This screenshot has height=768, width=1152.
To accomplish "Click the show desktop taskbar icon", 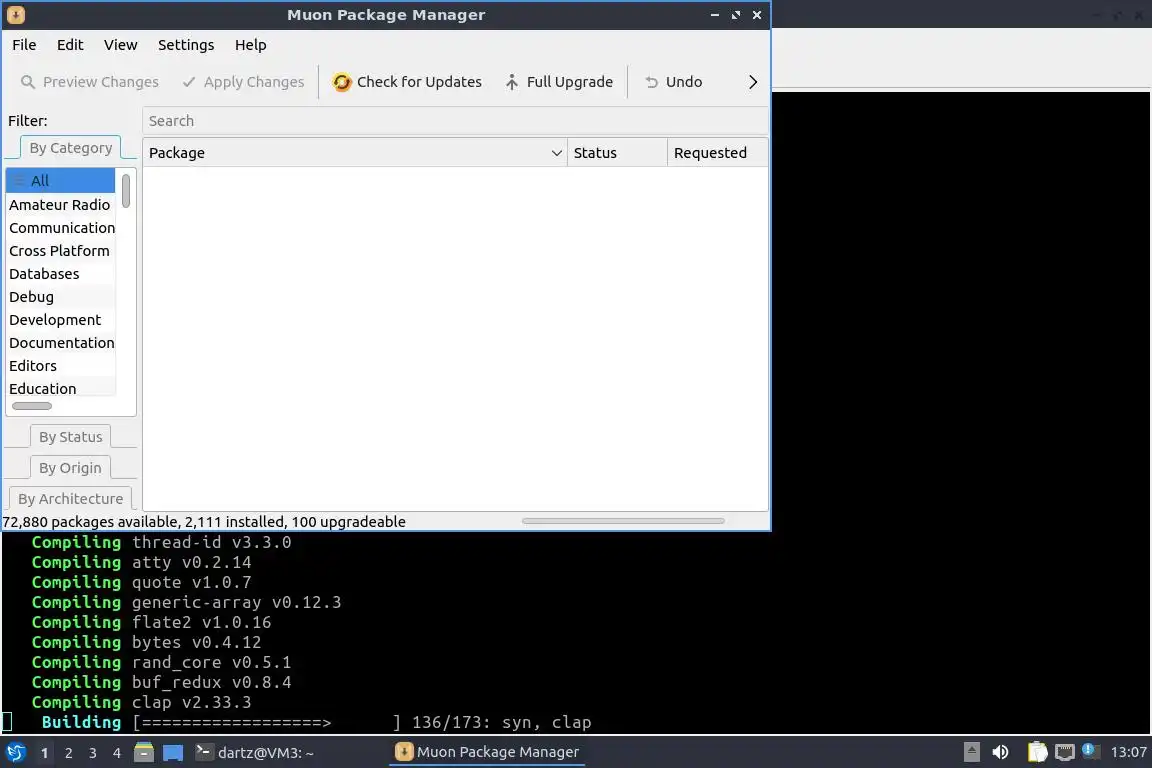I will click(173, 752).
